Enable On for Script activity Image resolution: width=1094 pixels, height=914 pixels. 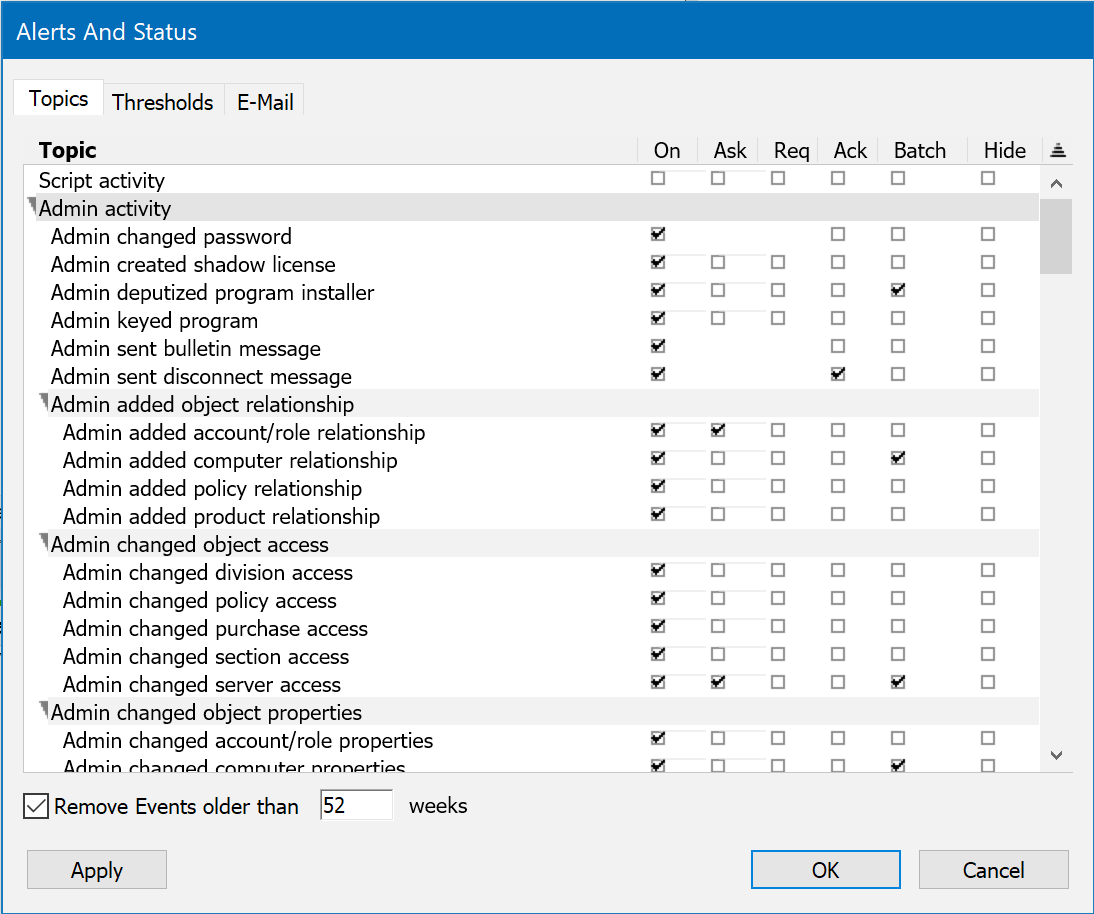(658, 179)
